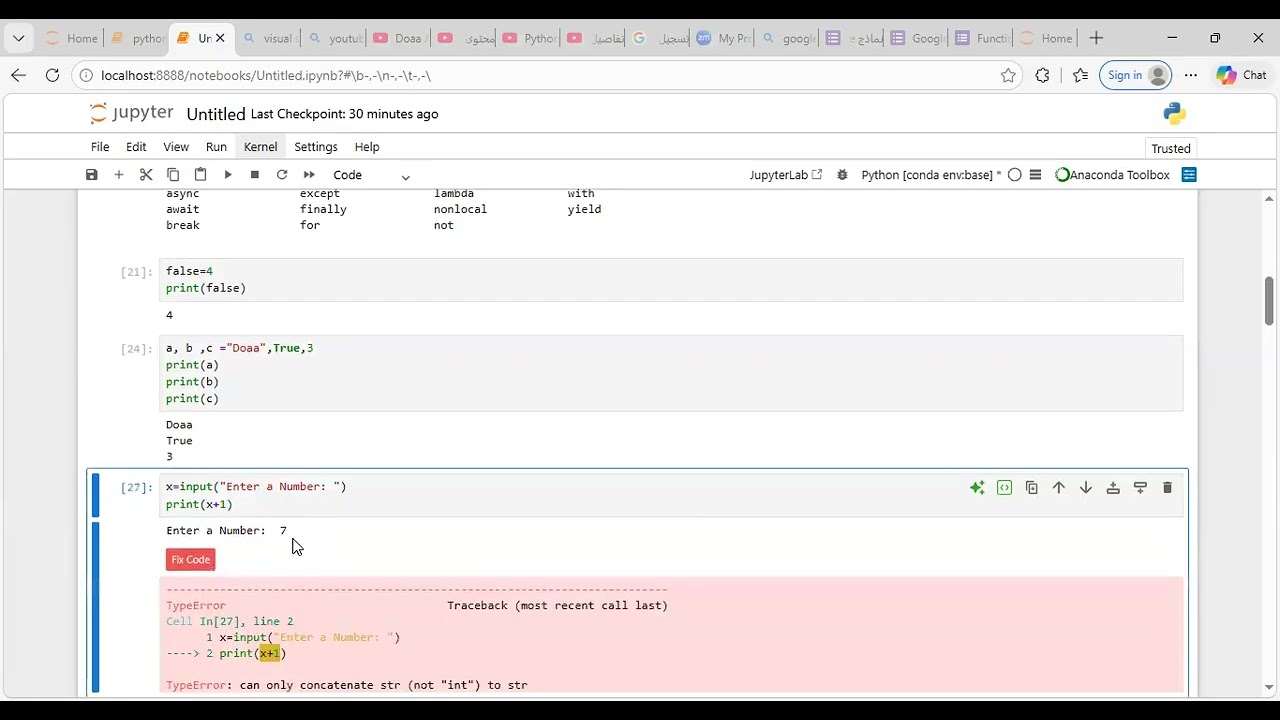
Task: Switch to the Functi forms tab
Action: pyautogui.click(x=982, y=38)
